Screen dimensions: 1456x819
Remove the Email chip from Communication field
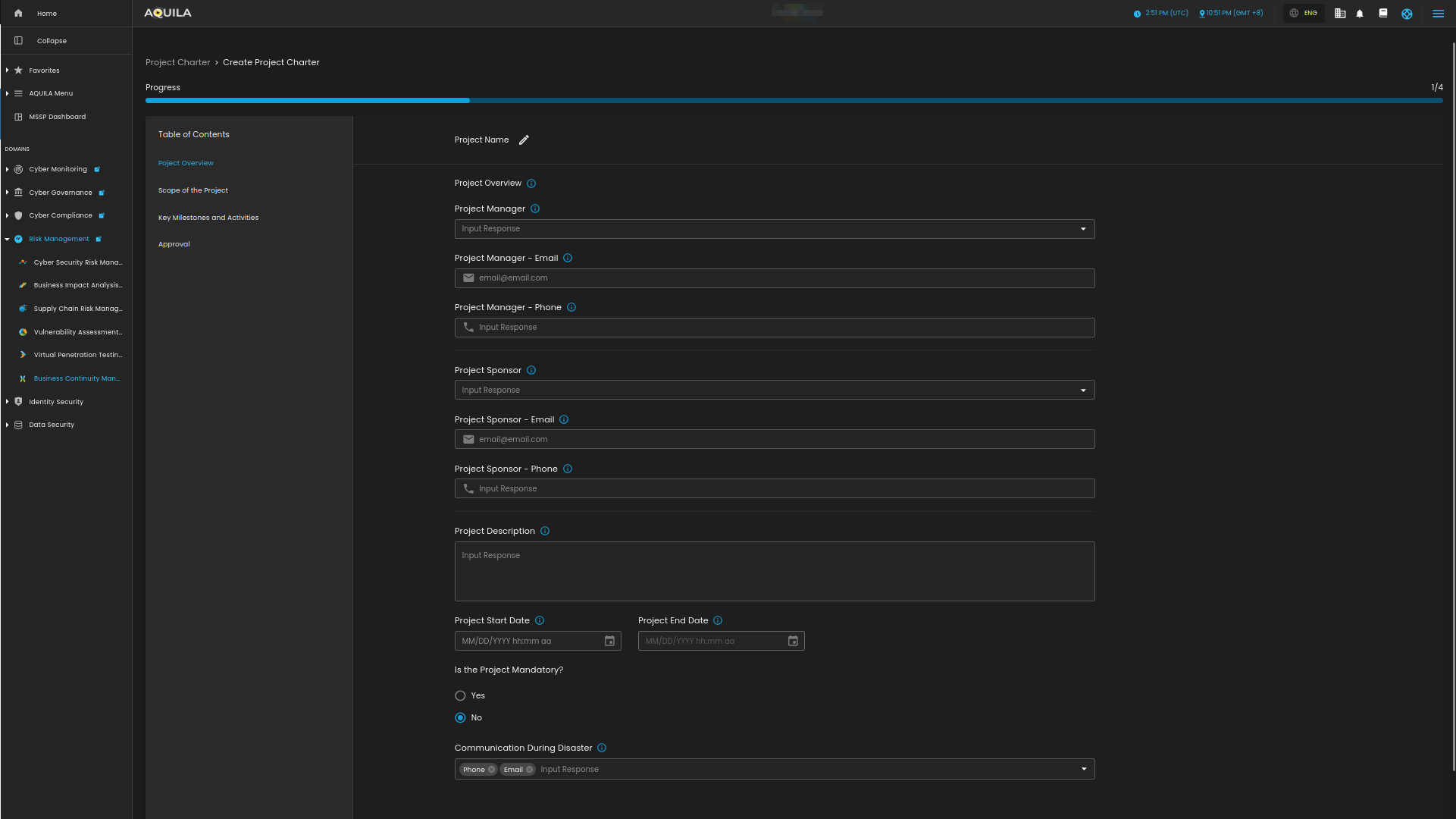(530, 770)
